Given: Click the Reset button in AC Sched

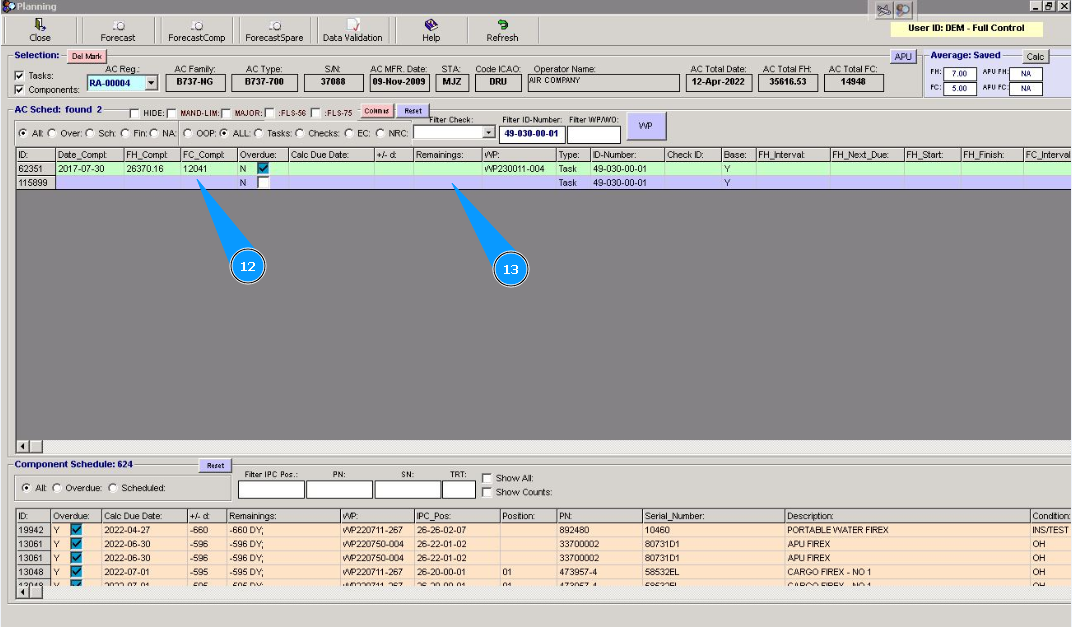Looking at the screenshot, I should (x=413, y=111).
